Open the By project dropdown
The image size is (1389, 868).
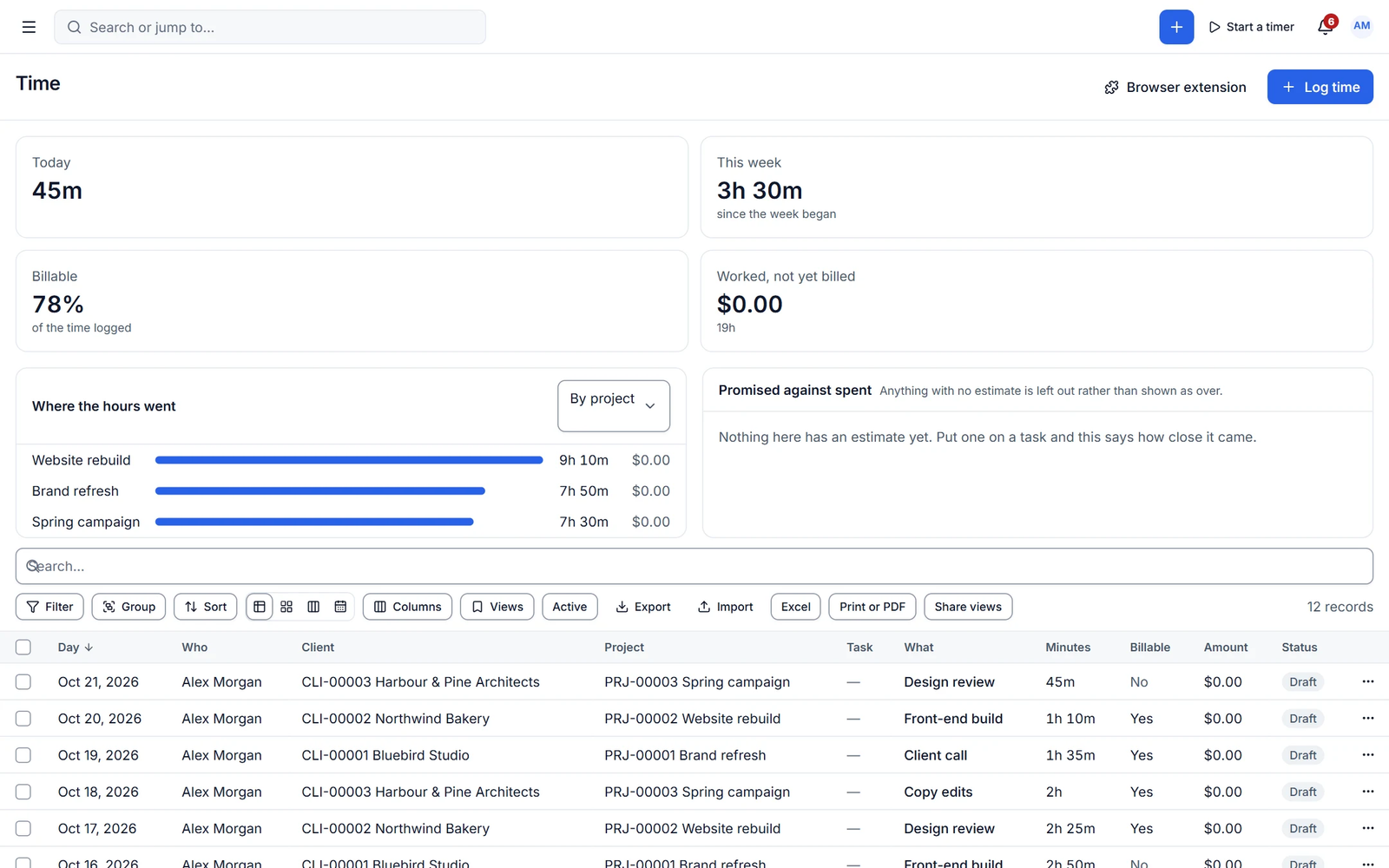614,405
